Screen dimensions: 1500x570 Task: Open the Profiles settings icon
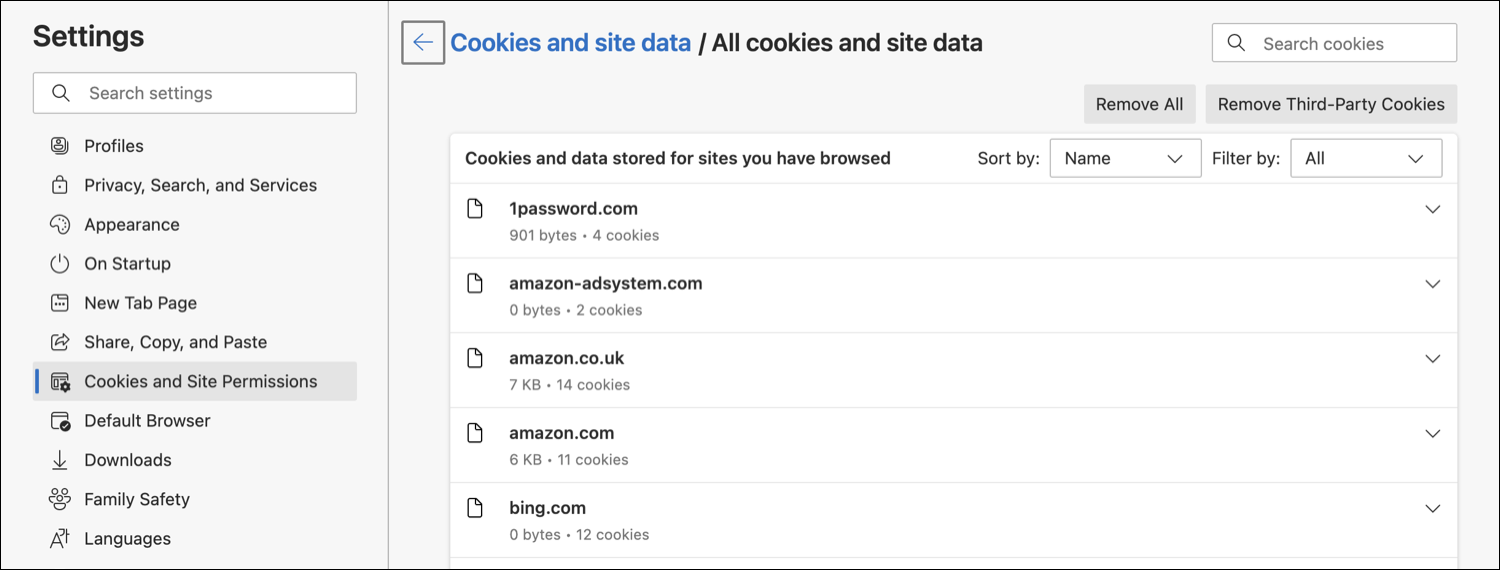[x=60, y=146]
